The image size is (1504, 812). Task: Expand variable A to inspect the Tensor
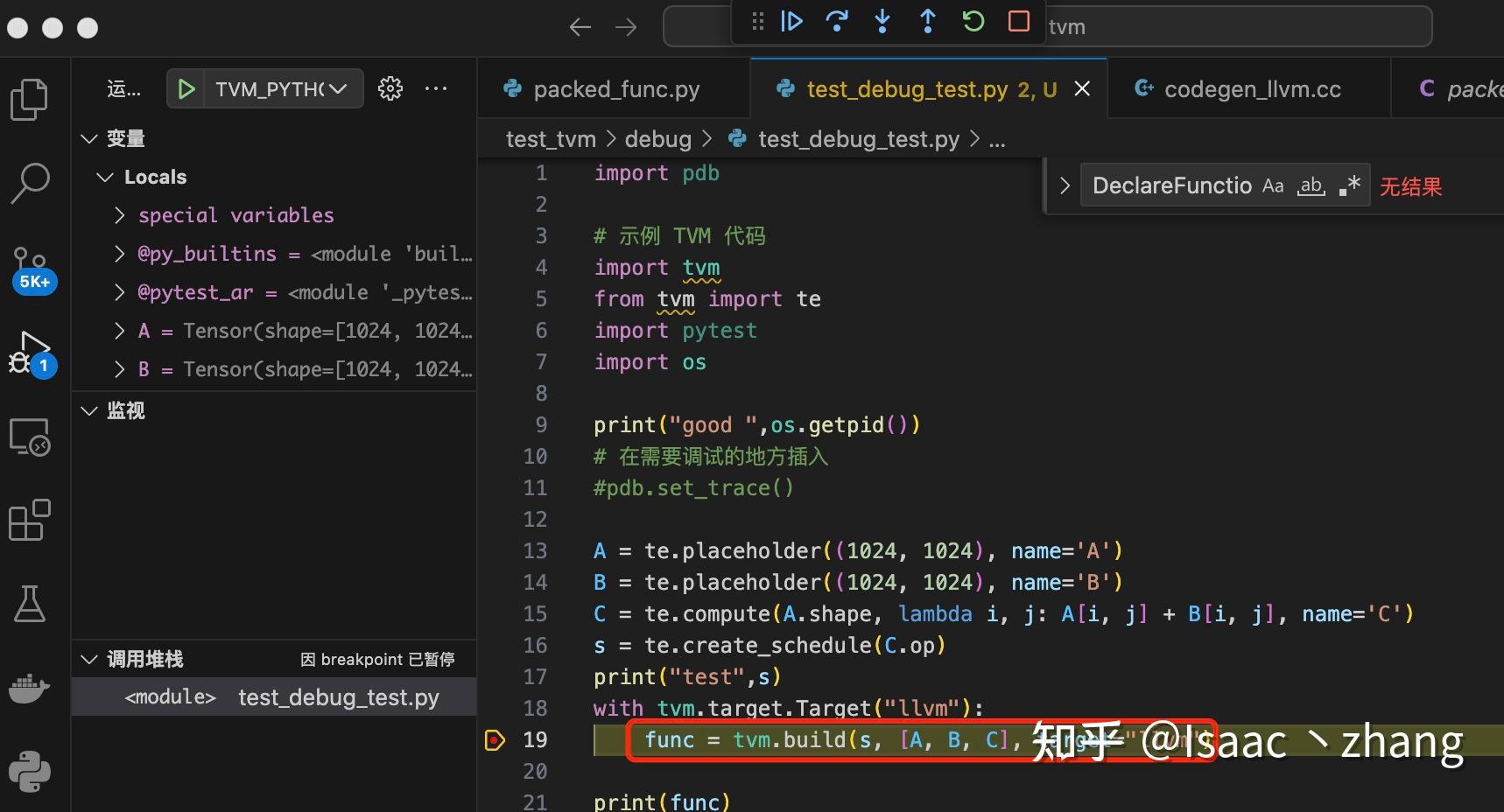(x=120, y=330)
